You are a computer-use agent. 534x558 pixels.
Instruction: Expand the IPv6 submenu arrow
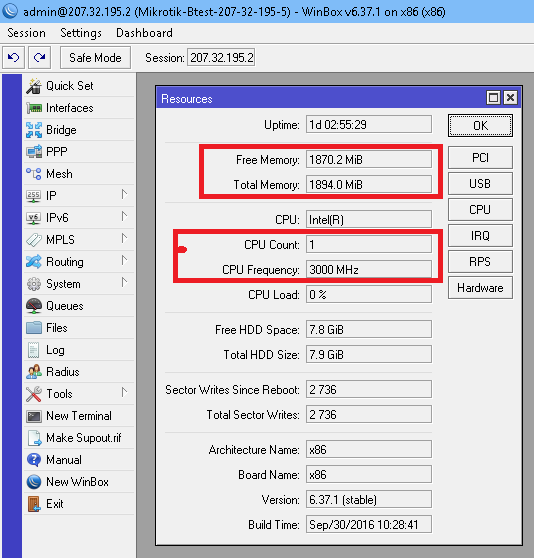pos(124,216)
